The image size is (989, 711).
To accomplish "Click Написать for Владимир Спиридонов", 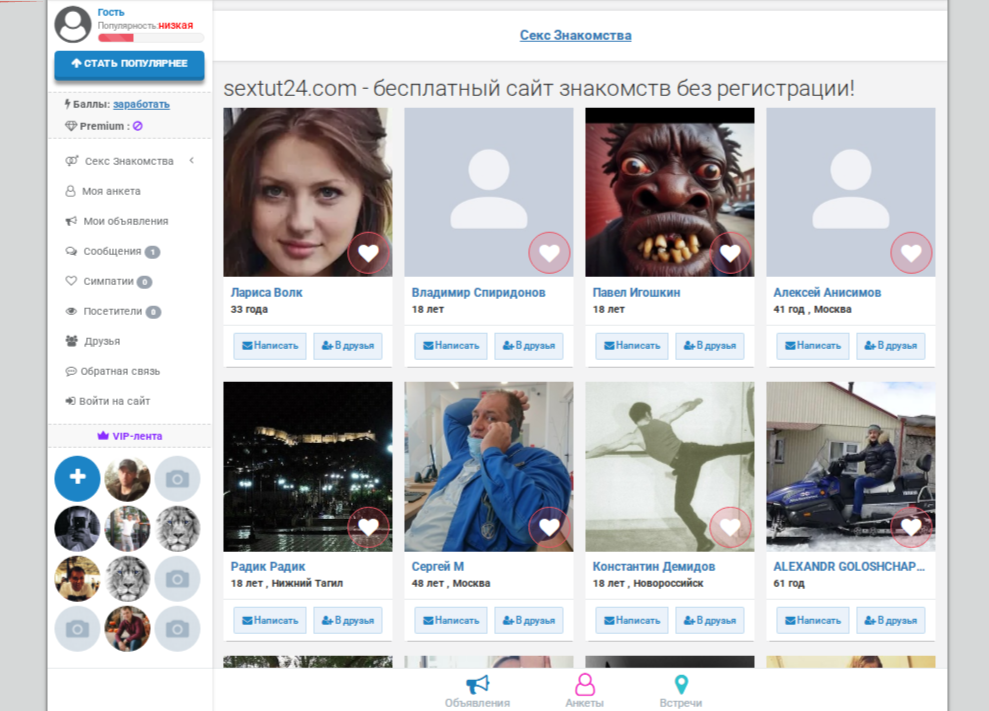I will point(451,346).
